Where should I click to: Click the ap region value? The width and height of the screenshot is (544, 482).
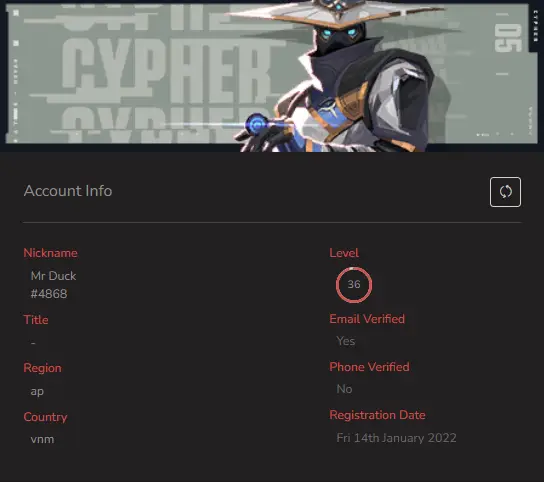point(37,391)
